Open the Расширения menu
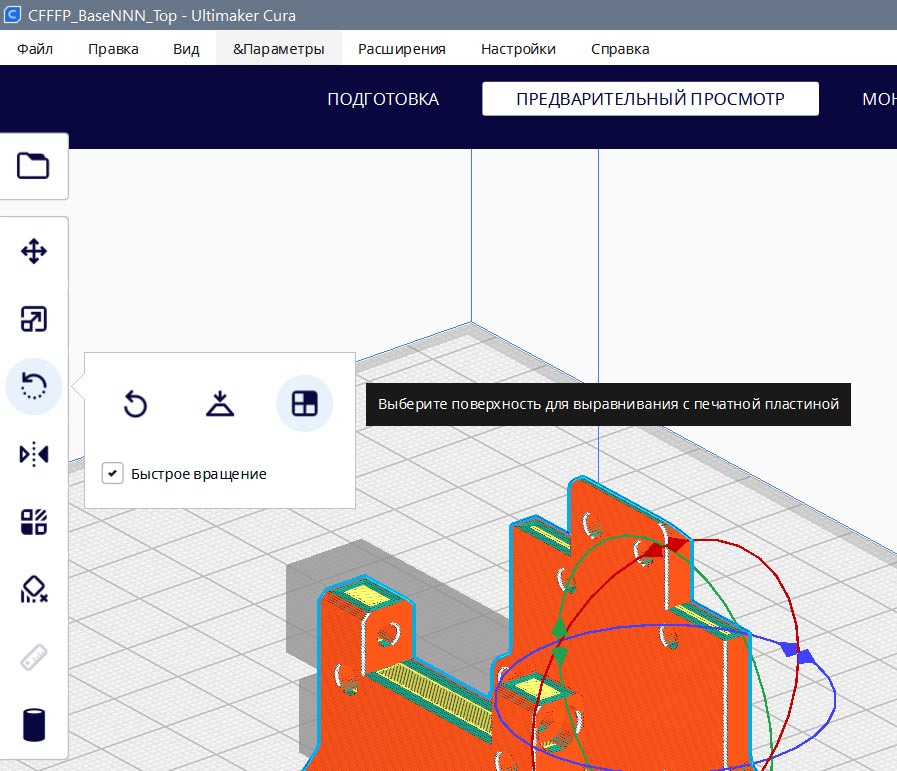This screenshot has width=897, height=771. (x=401, y=48)
